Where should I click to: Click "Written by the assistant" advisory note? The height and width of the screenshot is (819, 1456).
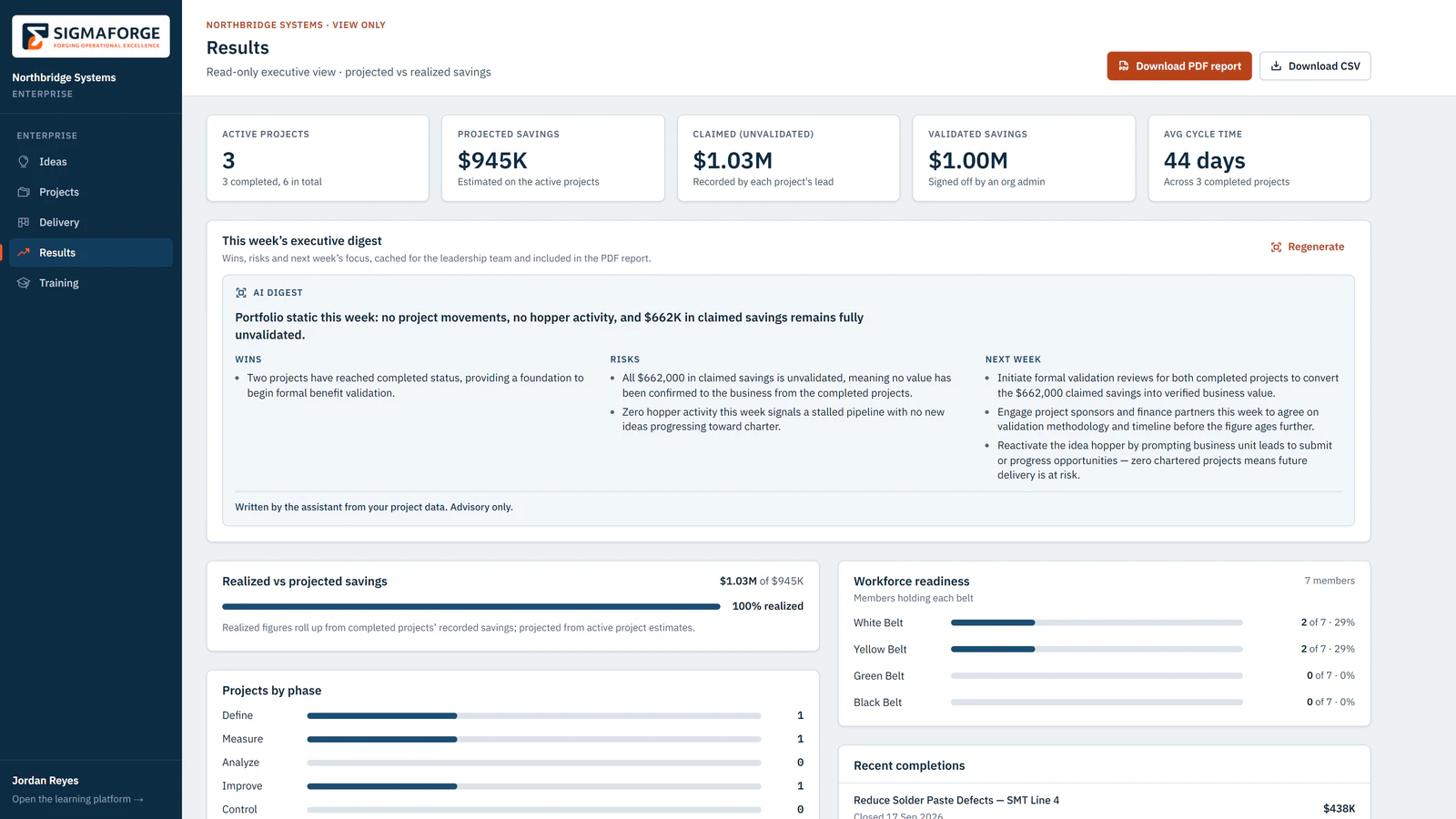tap(374, 507)
